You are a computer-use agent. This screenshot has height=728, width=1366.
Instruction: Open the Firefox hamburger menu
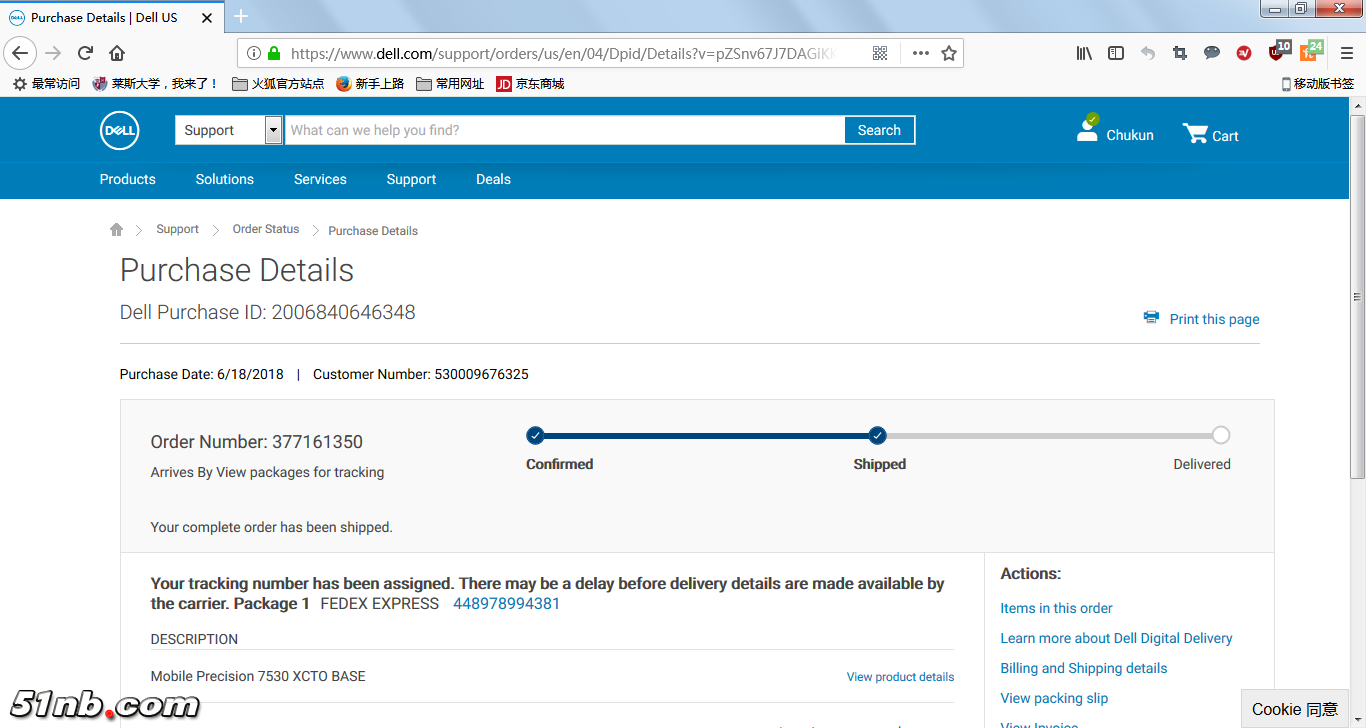1346,53
